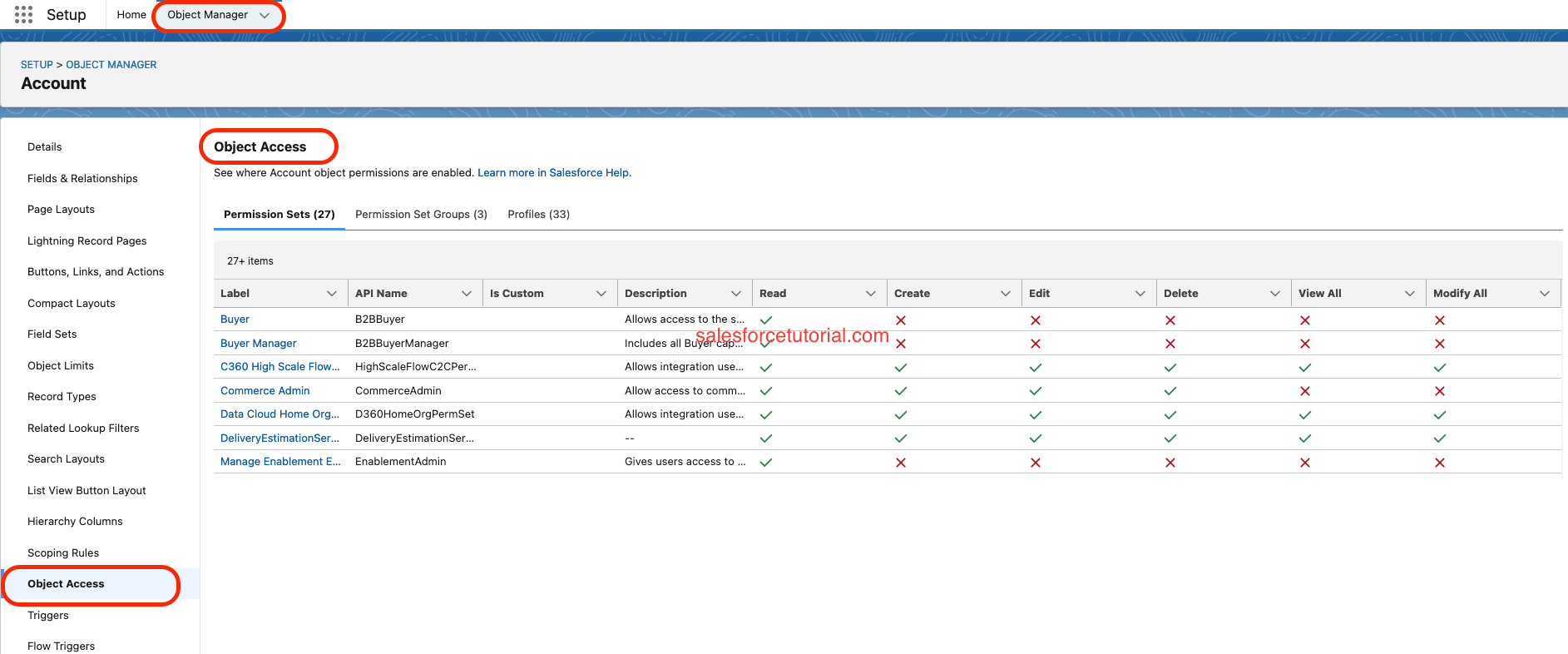Open Hierarchy Columns in the sidebar

75,522
